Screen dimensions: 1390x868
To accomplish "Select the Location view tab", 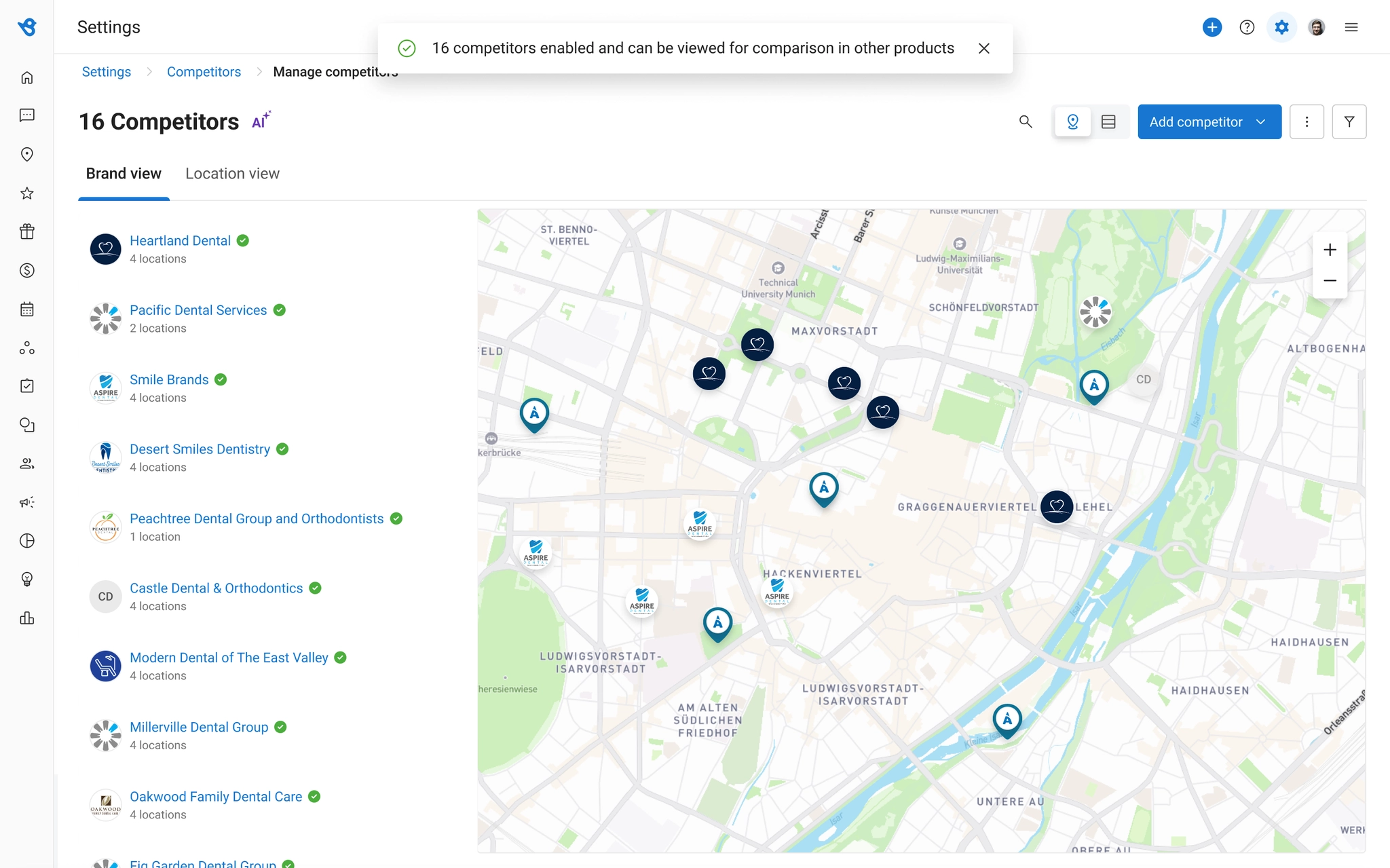I will [x=232, y=174].
